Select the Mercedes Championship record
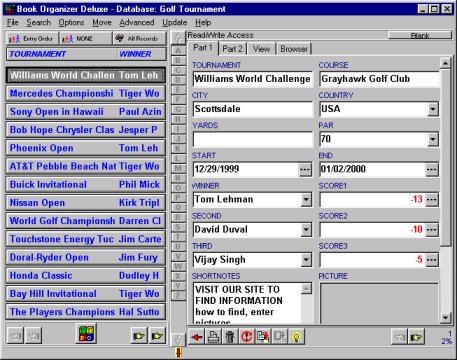The image size is (457, 360). [86, 93]
